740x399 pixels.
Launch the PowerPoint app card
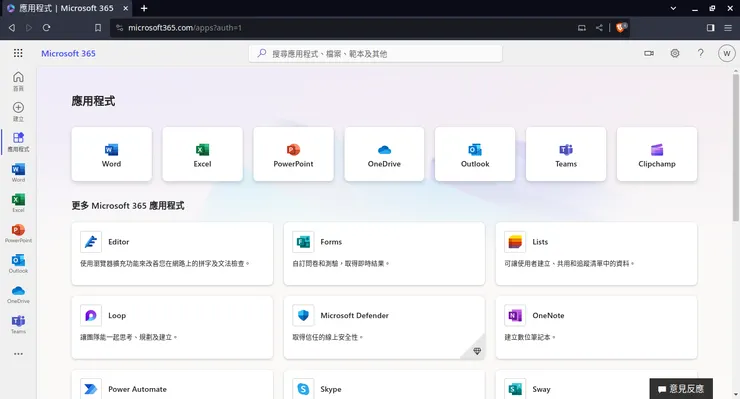[293, 154]
